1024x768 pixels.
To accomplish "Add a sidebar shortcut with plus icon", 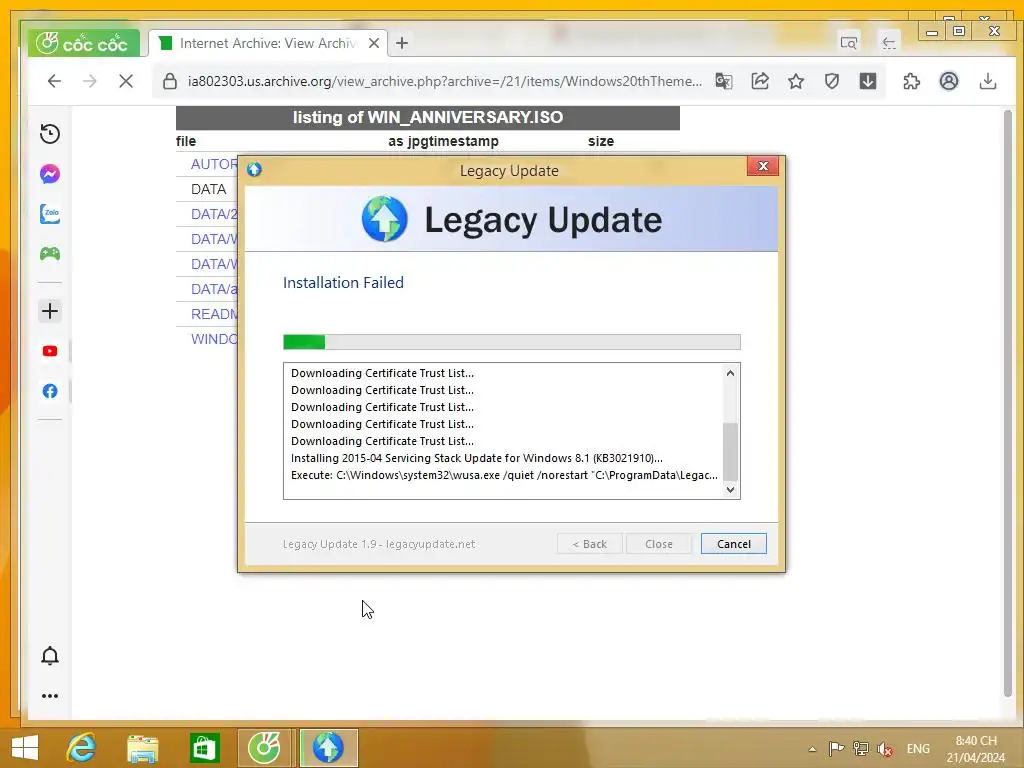I will [x=50, y=311].
